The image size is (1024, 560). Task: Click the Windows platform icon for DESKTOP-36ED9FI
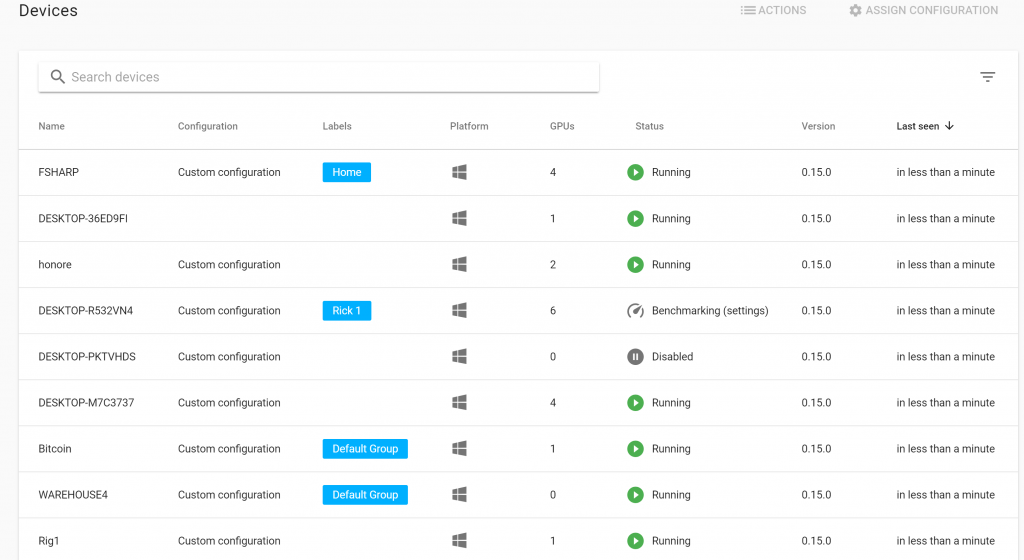pyautogui.click(x=459, y=219)
